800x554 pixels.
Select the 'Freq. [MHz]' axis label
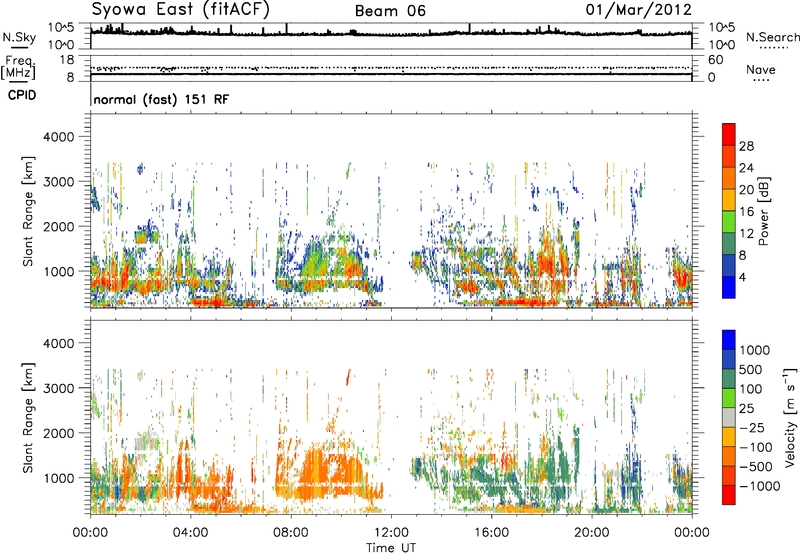[18, 67]
